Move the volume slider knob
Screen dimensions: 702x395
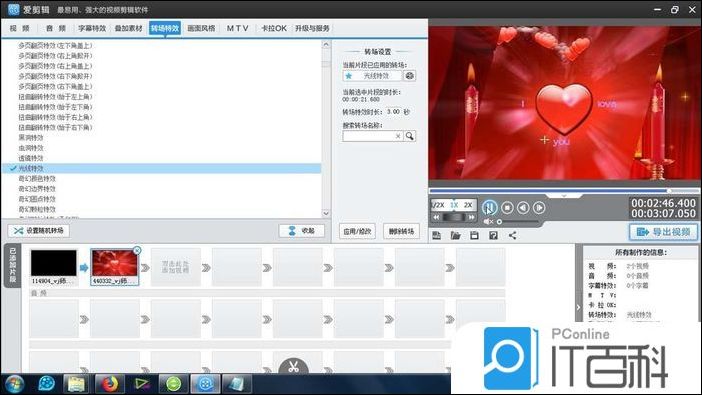499,222
